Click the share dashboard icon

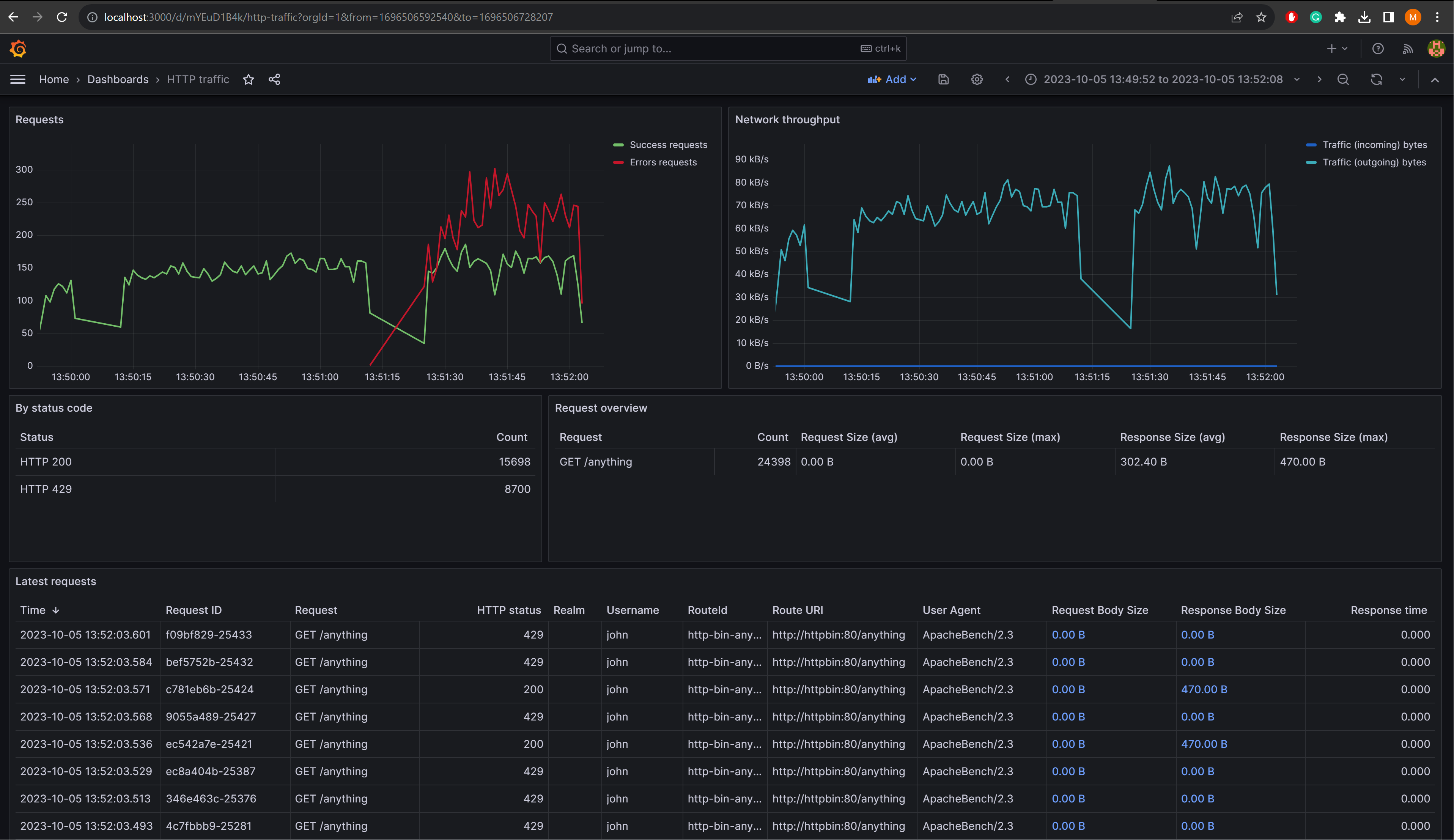tap(275, 80)
